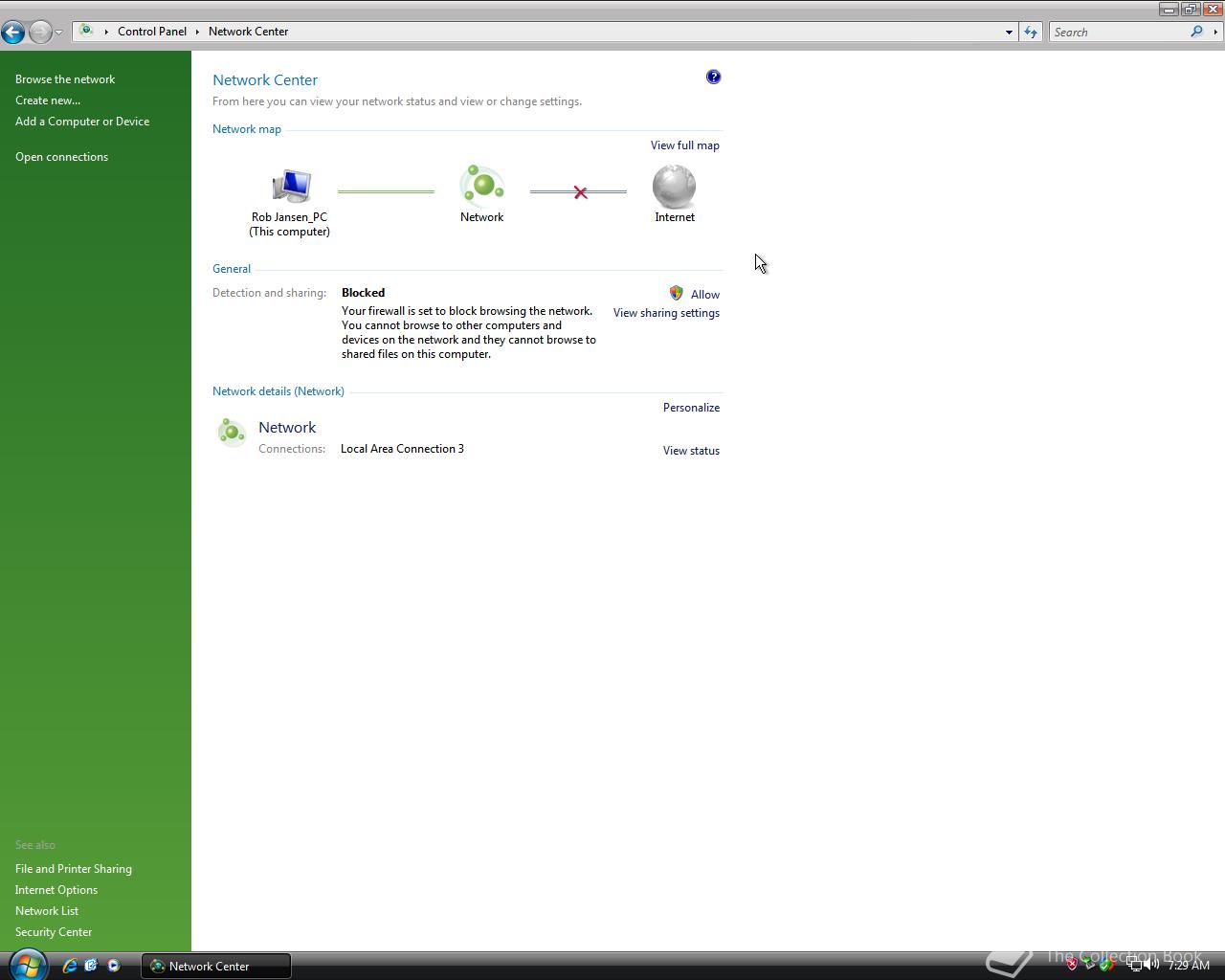Viewport: 1225px width, 980px height.
Task: Launch Windows Media Player from Quick Launch
Action: click(114, 966)
